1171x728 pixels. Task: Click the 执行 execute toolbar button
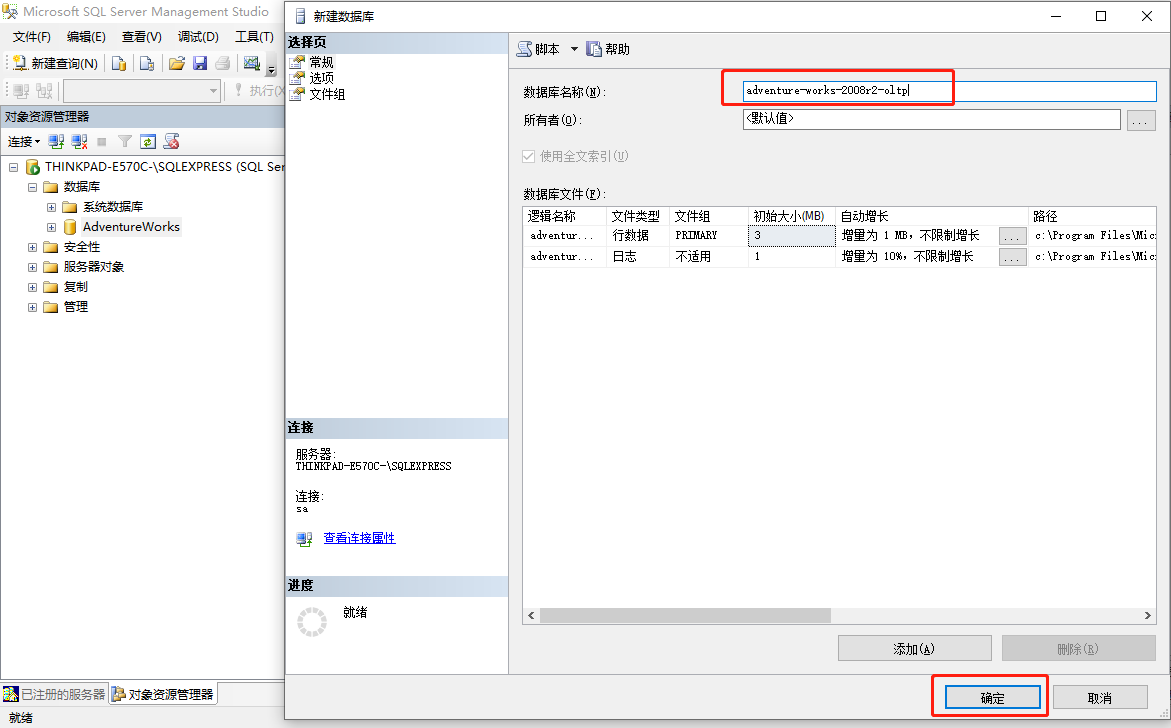[x=257, y=90]
